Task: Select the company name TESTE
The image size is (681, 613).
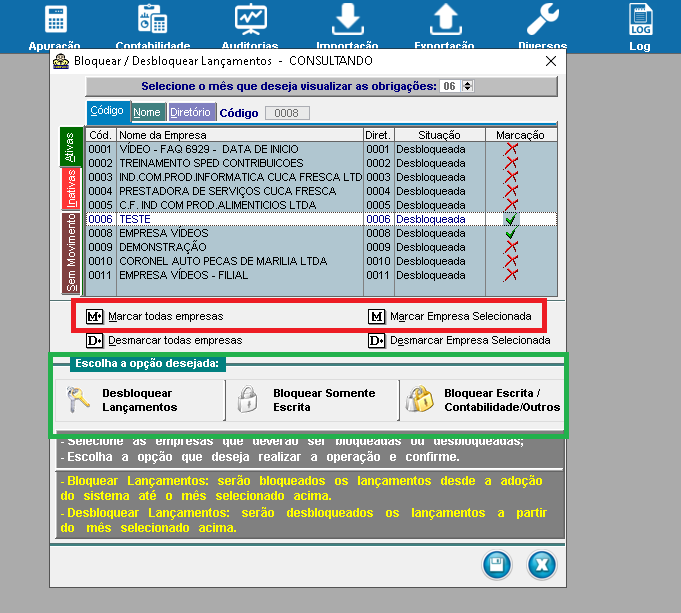Action: (135, 219)
